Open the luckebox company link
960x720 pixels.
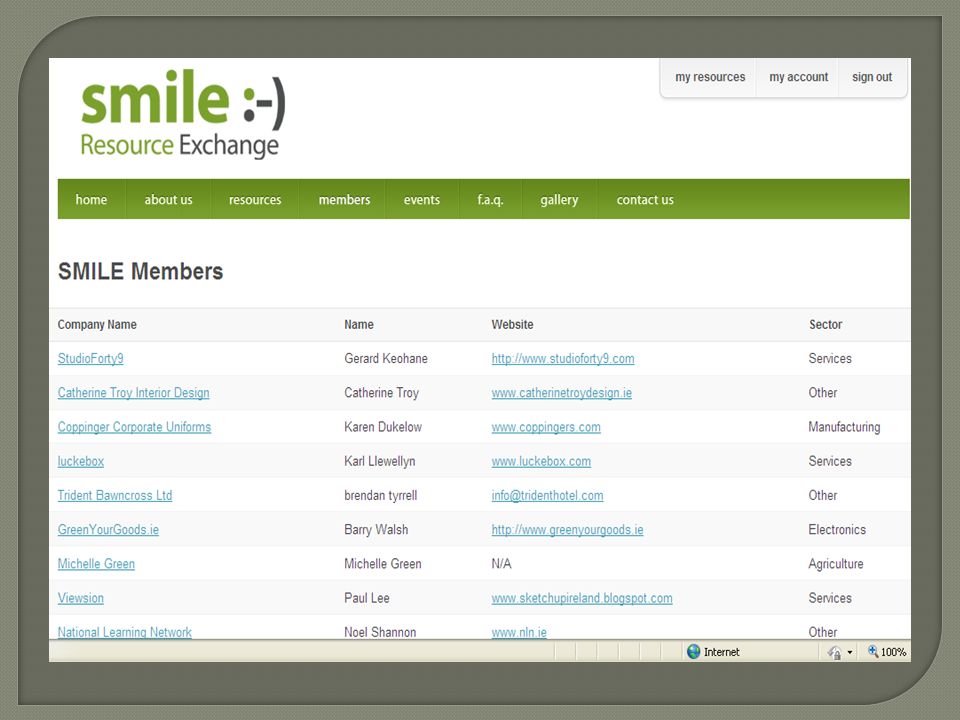point(81,462)
